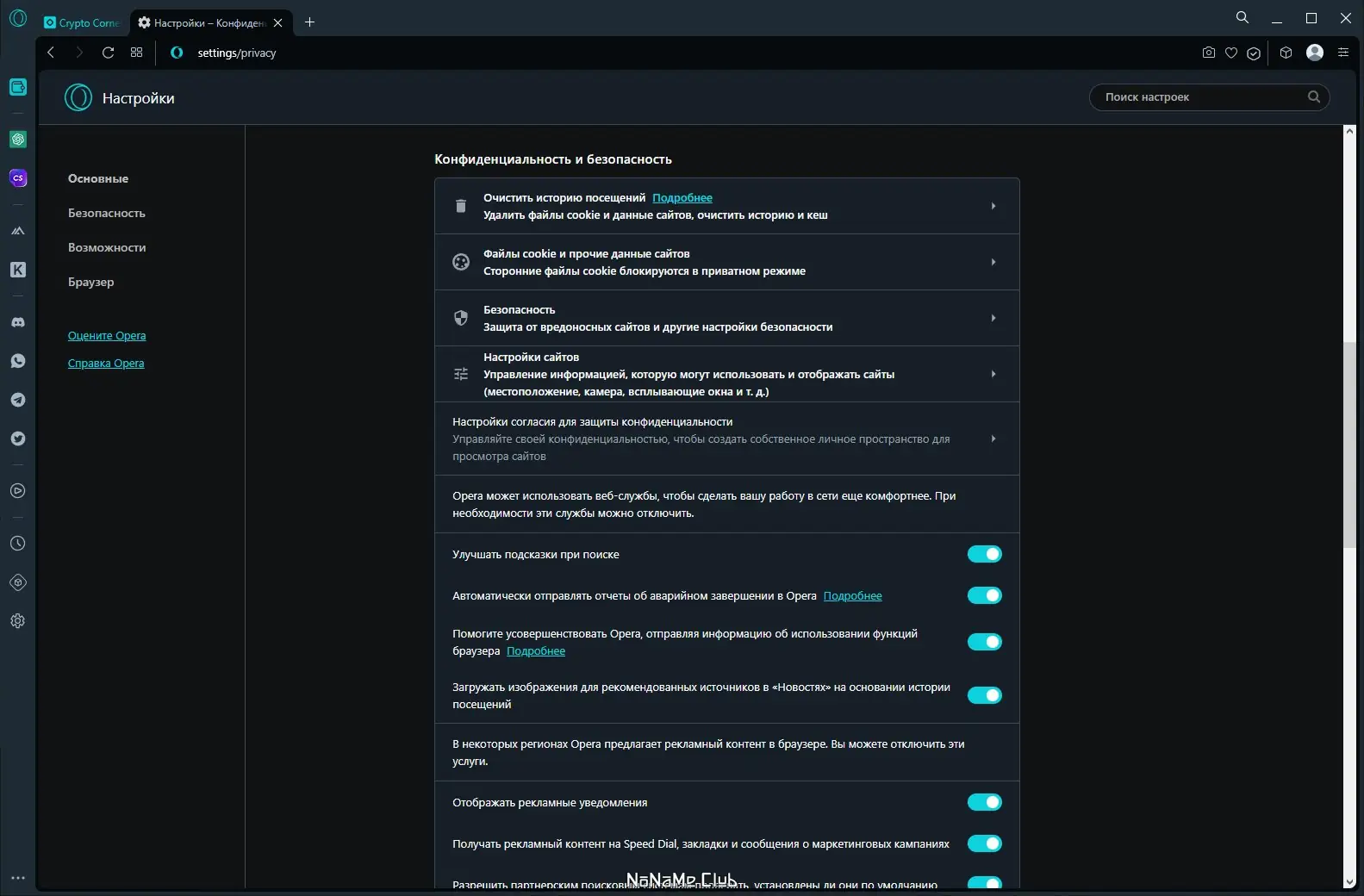This screenshot has width=1364, height=896.
Task: Switch to the Crypto Corner tab
Action: point(84,22)
